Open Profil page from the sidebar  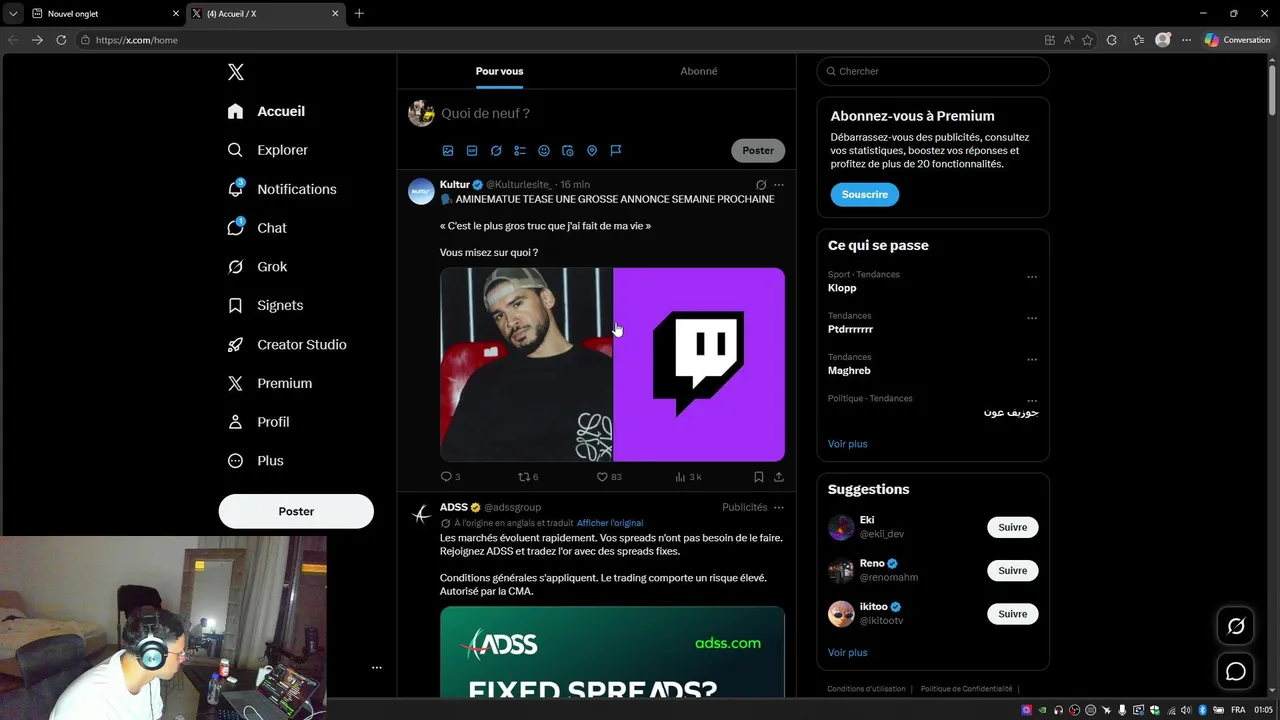pos(258,422)
